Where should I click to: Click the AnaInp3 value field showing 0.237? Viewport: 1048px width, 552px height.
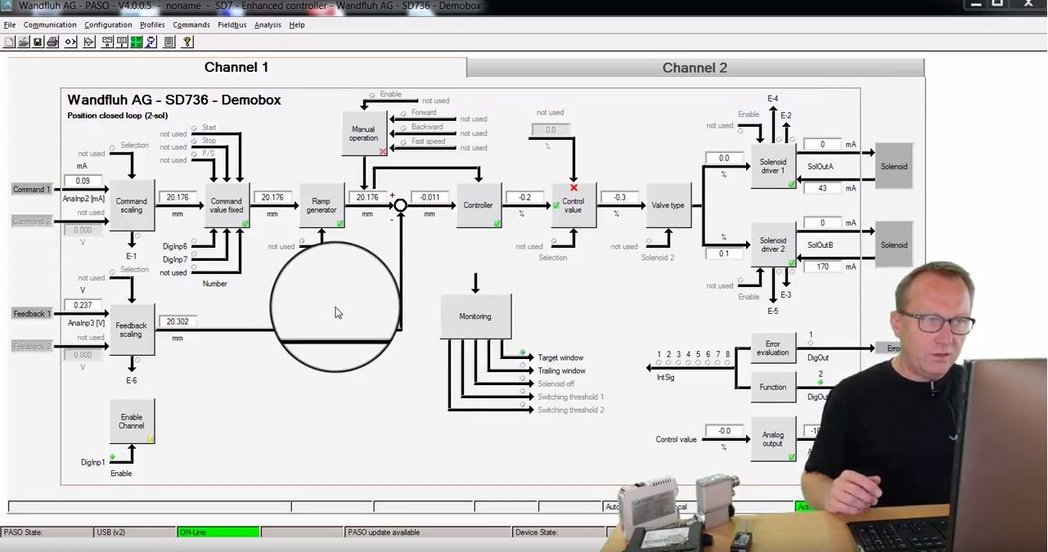coord(83,305)
